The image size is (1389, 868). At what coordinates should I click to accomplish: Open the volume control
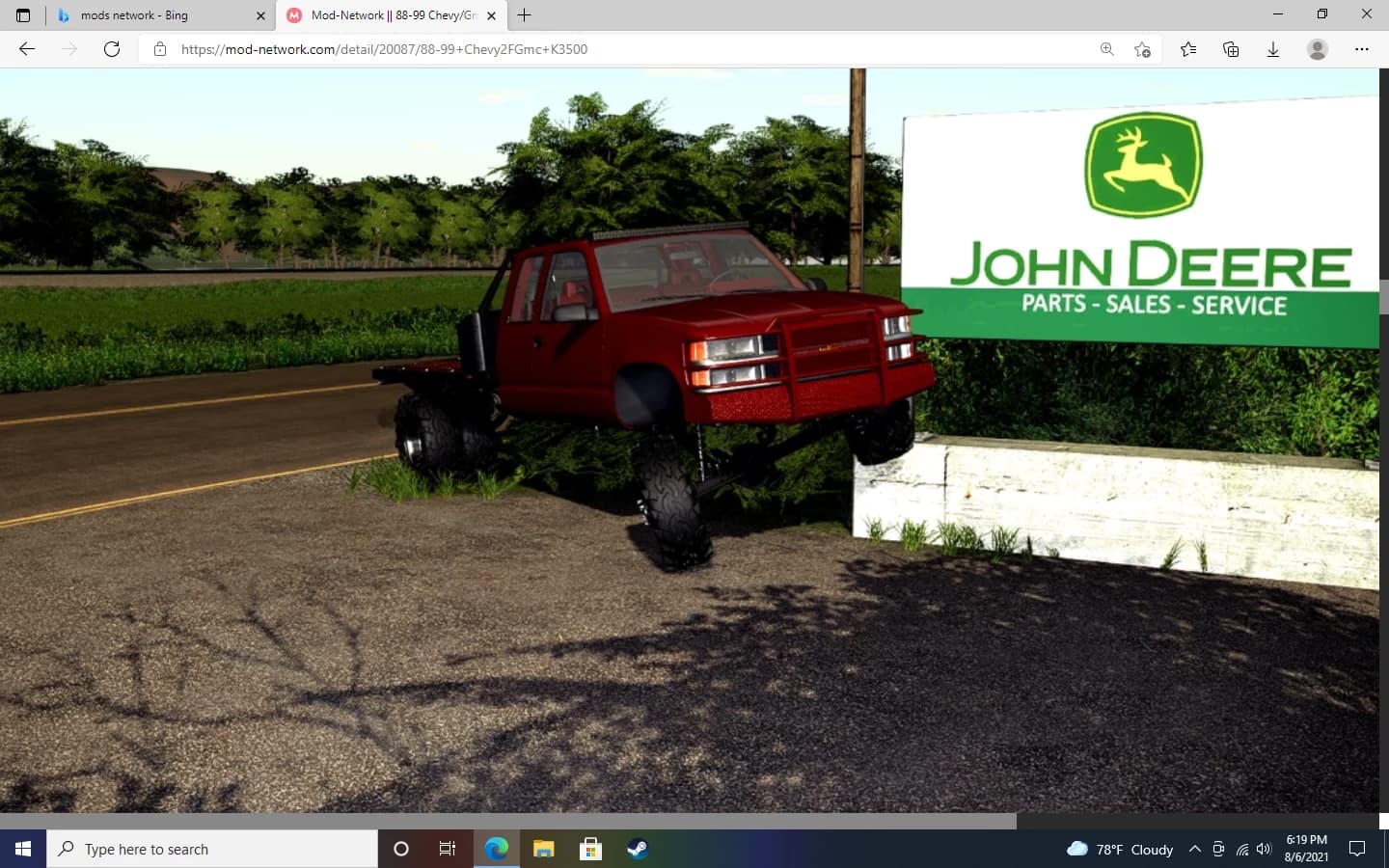pos(1265,849)
